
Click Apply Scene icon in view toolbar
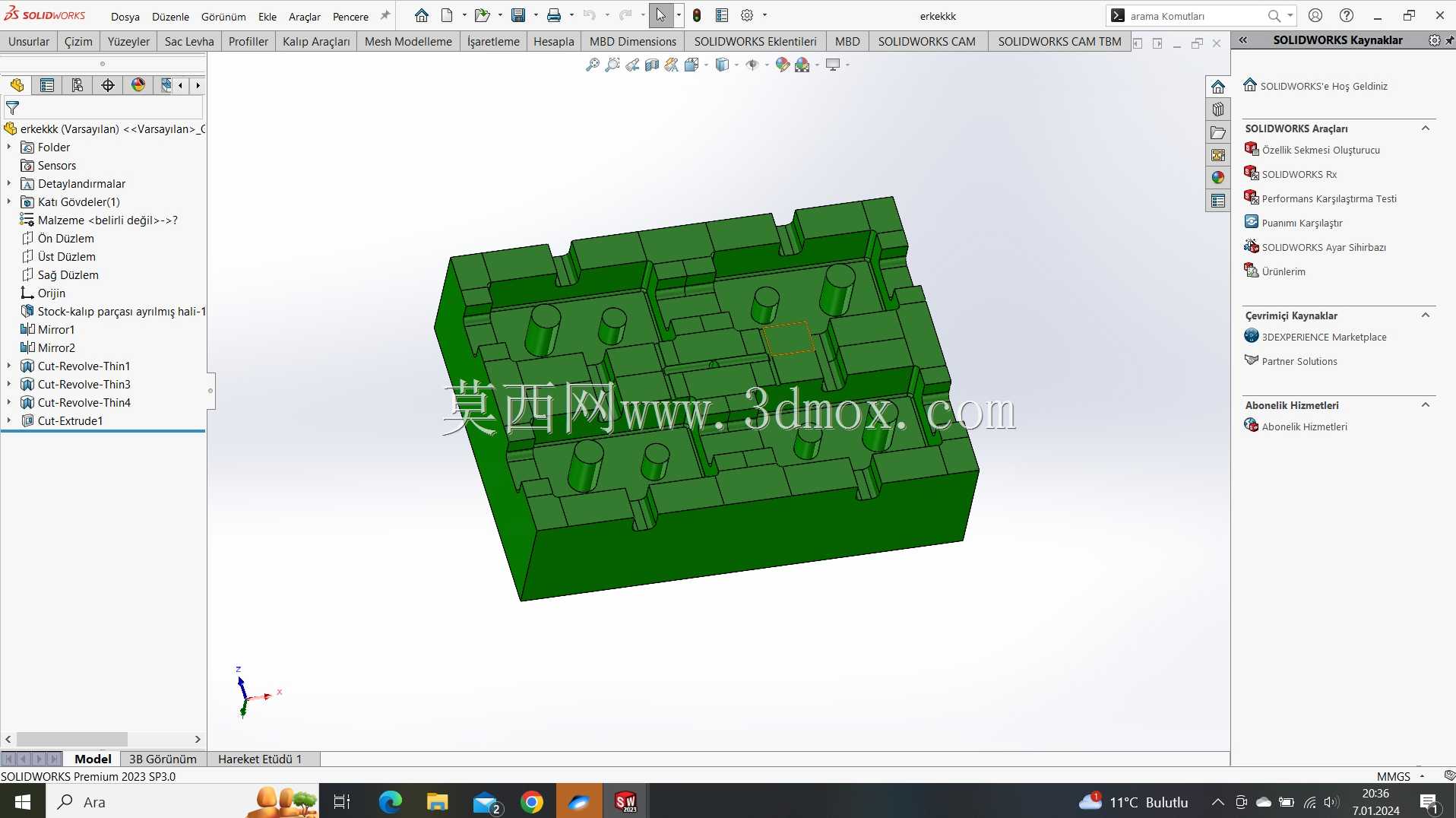(802, 65)
